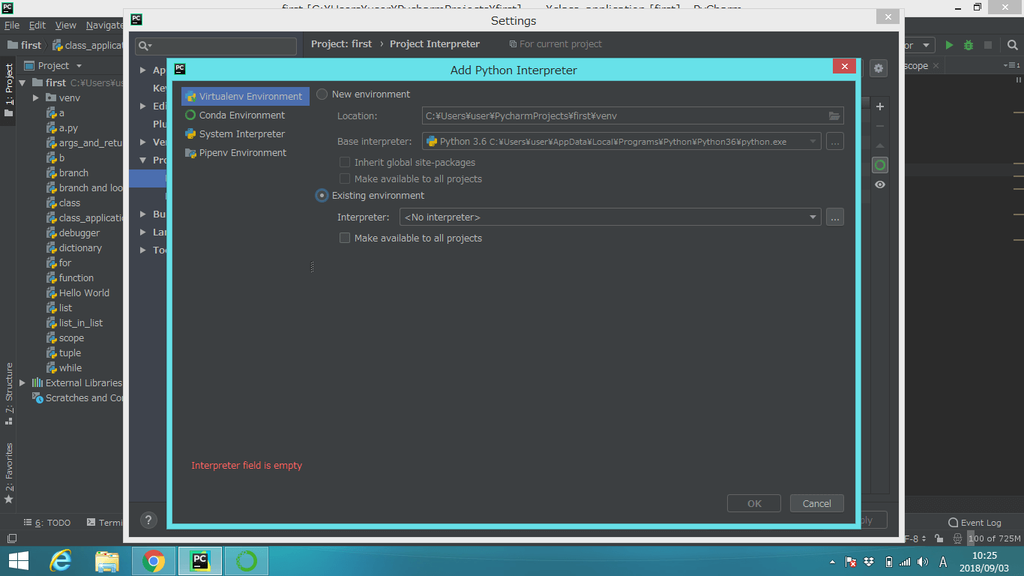Image resolution: width=1024 pixels, height=576 pixels.
Task: Select New environment radio button
Action: 322,94
